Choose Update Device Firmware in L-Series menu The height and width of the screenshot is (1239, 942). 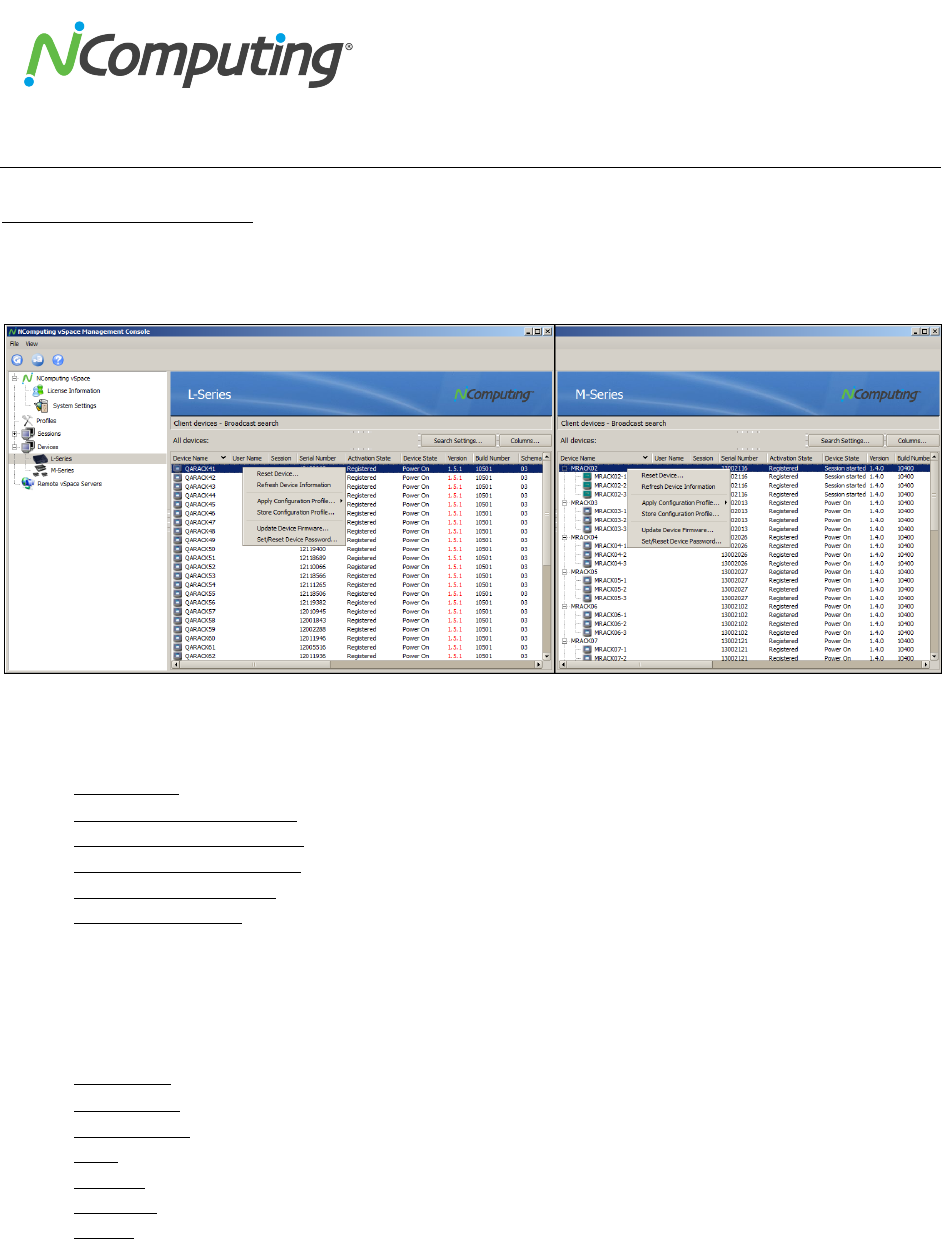point(295,528)
